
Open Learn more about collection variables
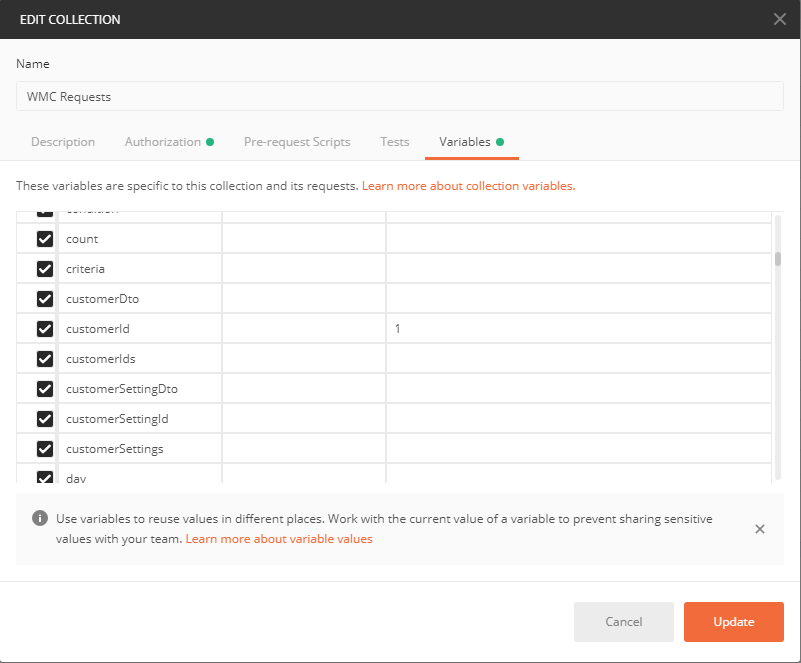point(468,186)
